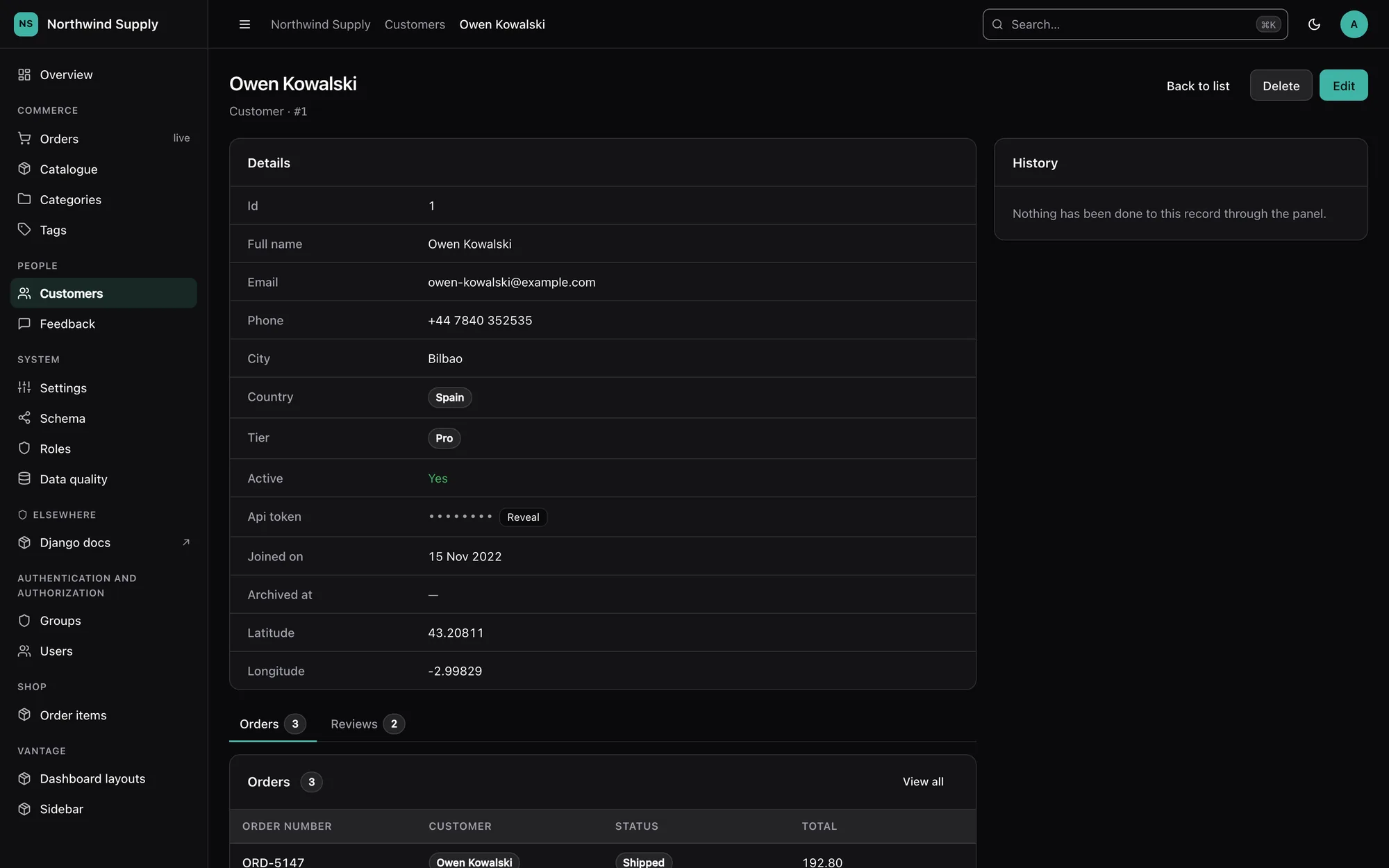Viewport: 1389px width, 868px height.
Task: Click the Data quality database icon
Action: pyautogui.click(x=24, y=478)
